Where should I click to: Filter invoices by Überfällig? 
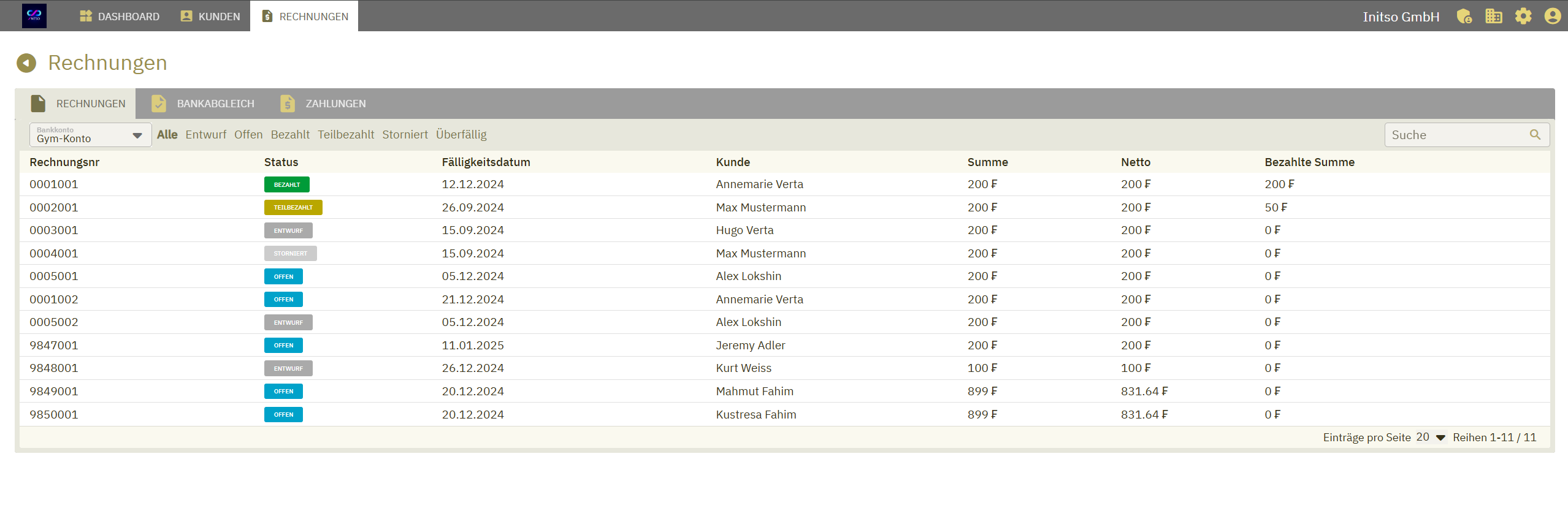(461, 135)
